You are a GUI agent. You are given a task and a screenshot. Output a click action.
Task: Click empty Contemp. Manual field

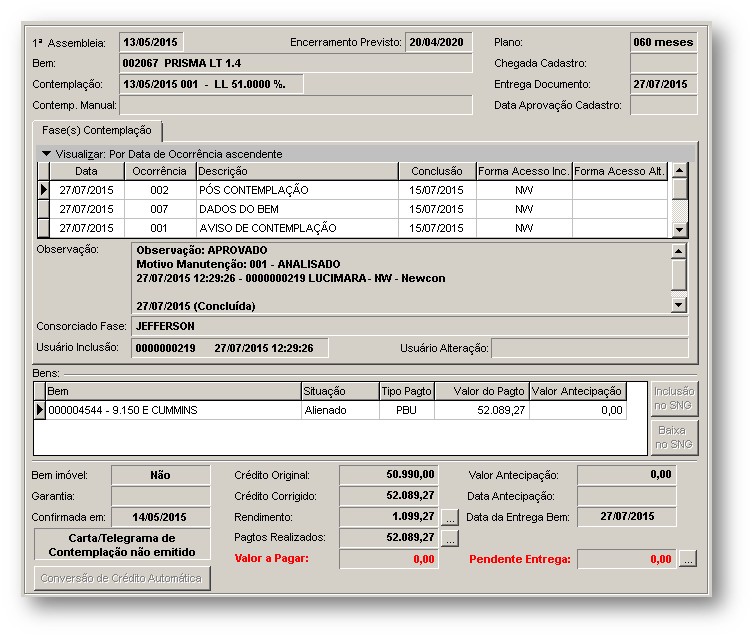(x=296, y=105)
